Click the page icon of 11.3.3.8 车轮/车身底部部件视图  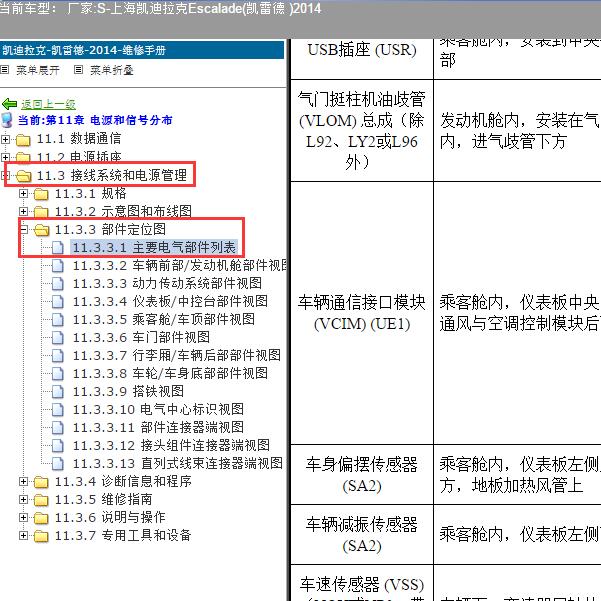58,374
